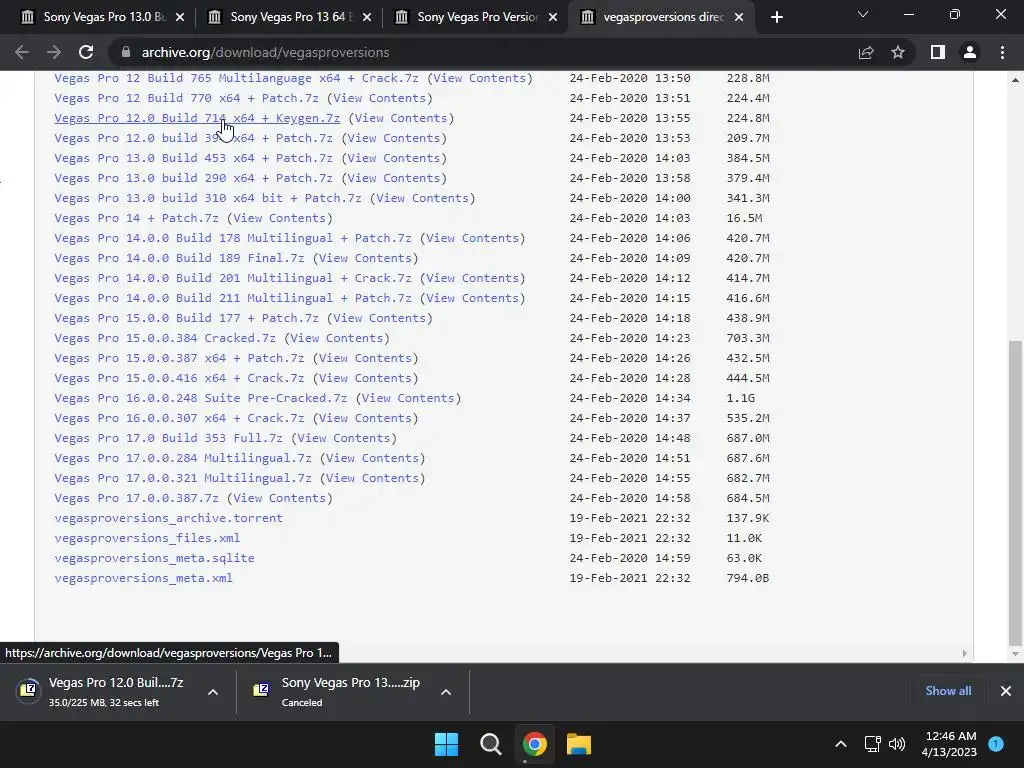Open Windows Search from the taskbar
1024x768 pixels.
coord(490,744)
